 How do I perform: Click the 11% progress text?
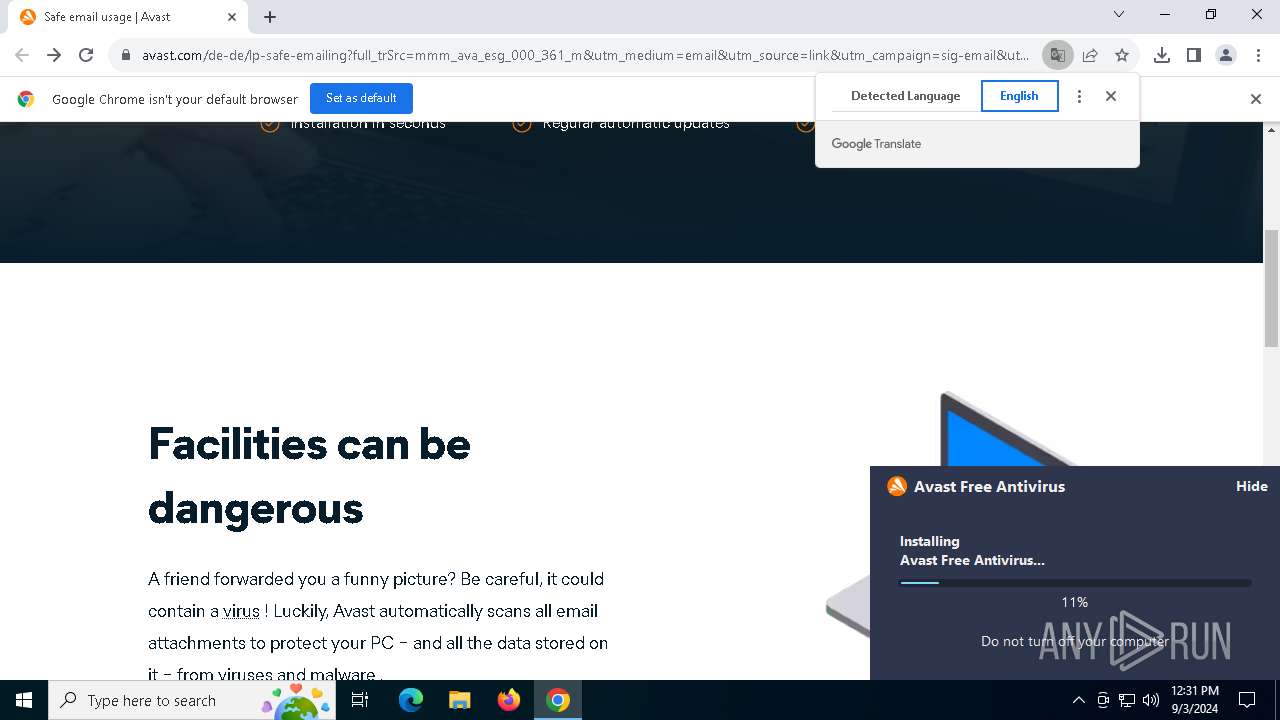click(x=1075, y=602)
